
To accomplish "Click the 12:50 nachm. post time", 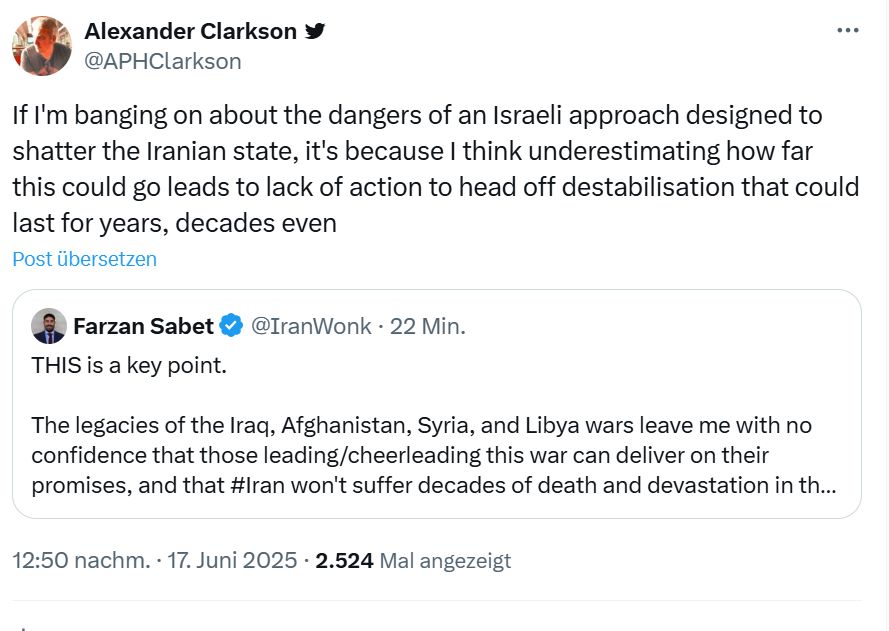I will click(81, 561).
